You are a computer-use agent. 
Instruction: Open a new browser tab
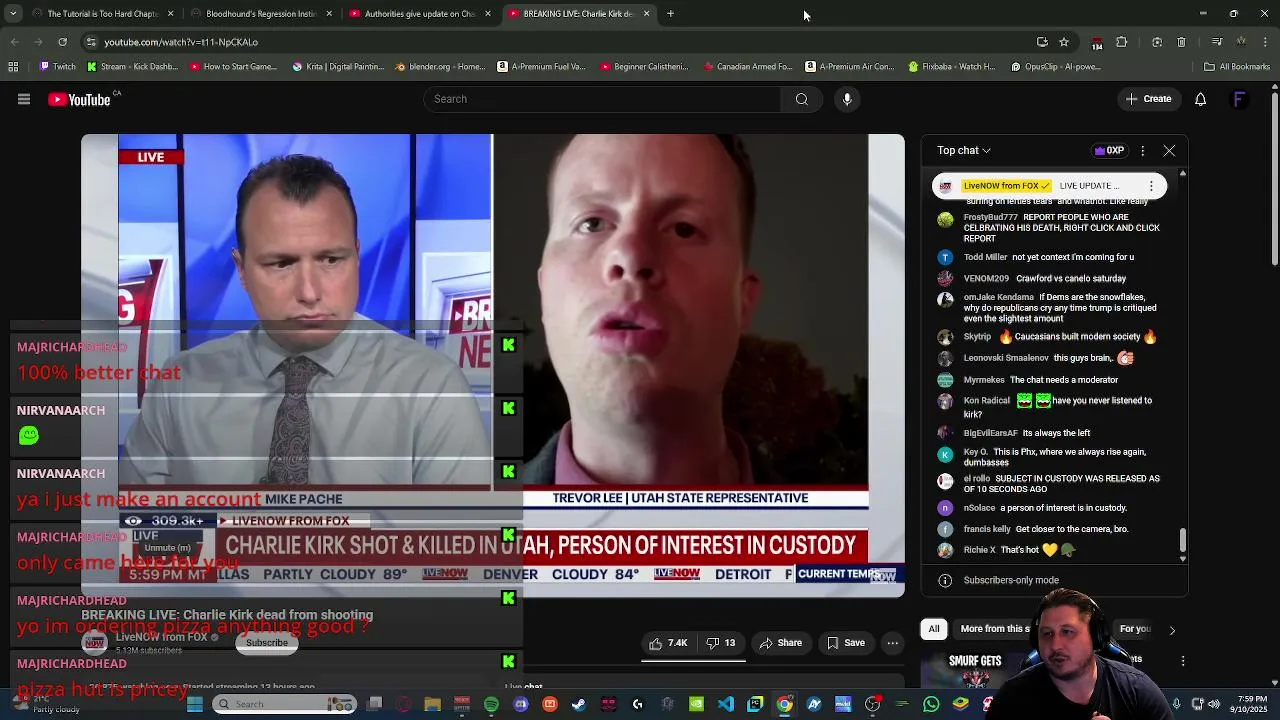point(670,14)
